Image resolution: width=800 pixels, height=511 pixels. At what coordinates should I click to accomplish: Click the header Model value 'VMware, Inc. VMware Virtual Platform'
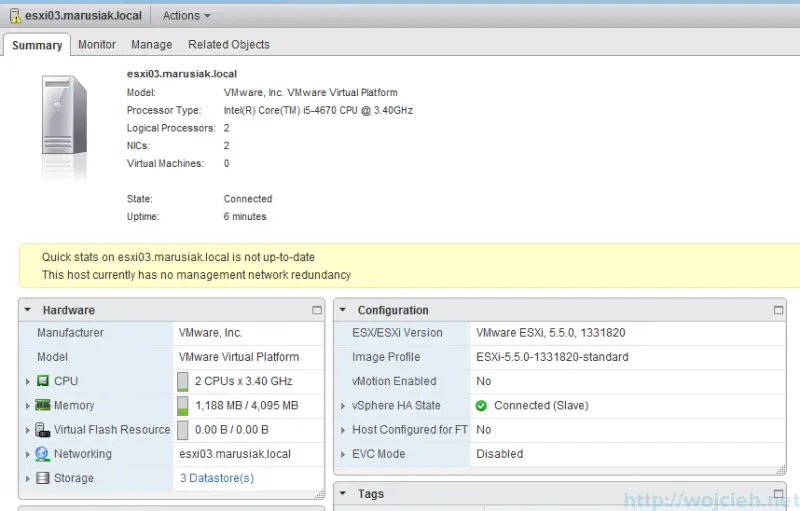(x=310, y=92)
